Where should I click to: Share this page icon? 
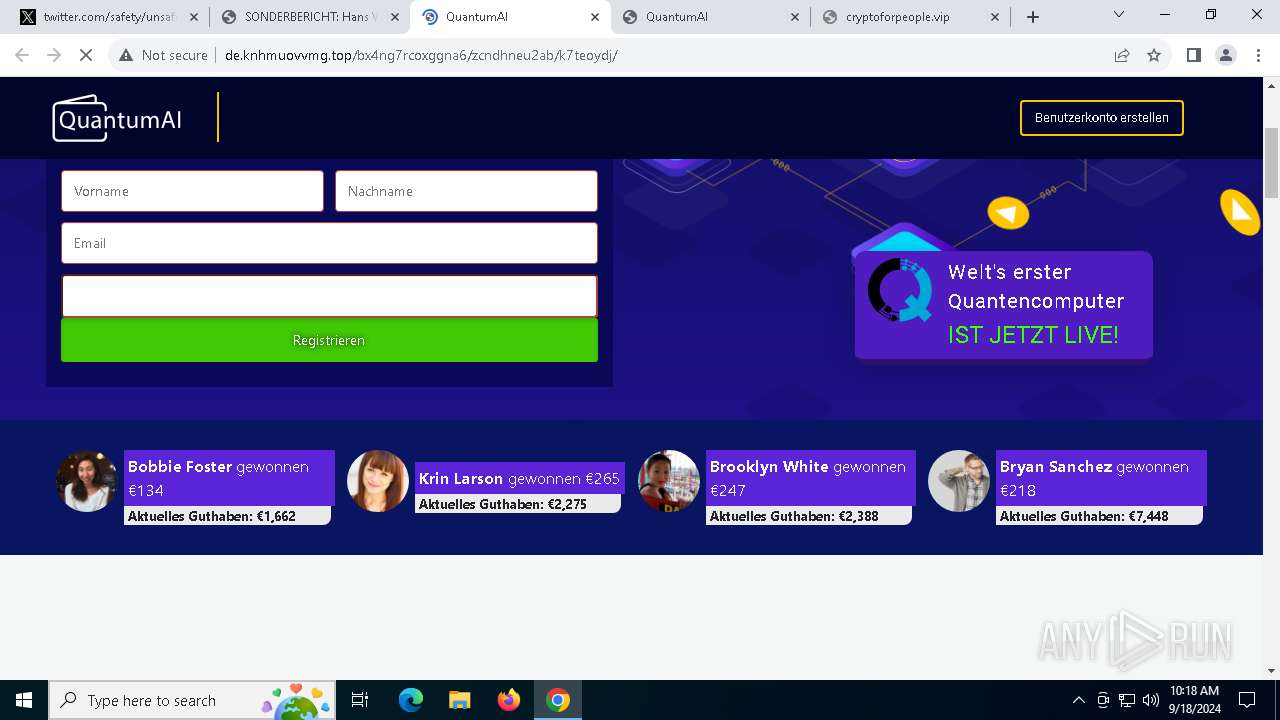click(1122, 55)
